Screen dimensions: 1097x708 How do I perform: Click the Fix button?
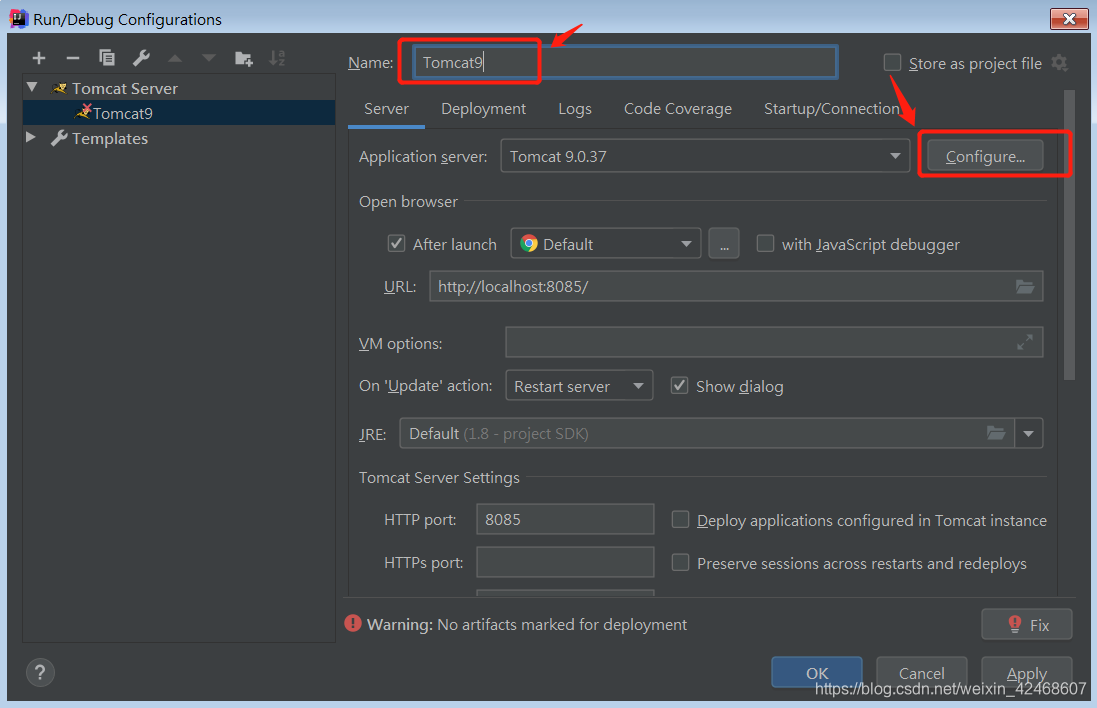pos(1026,625)
